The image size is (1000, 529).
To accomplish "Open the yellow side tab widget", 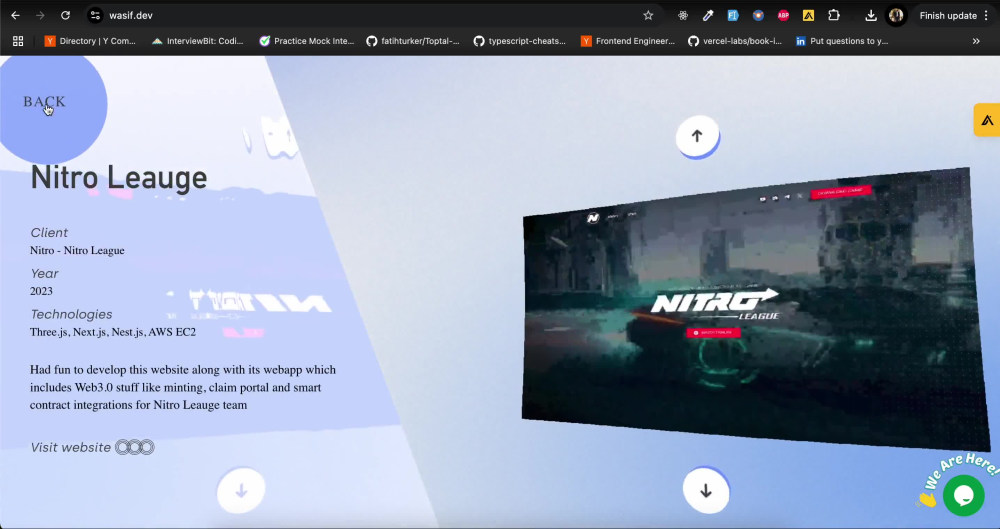I will click(987, 120).
